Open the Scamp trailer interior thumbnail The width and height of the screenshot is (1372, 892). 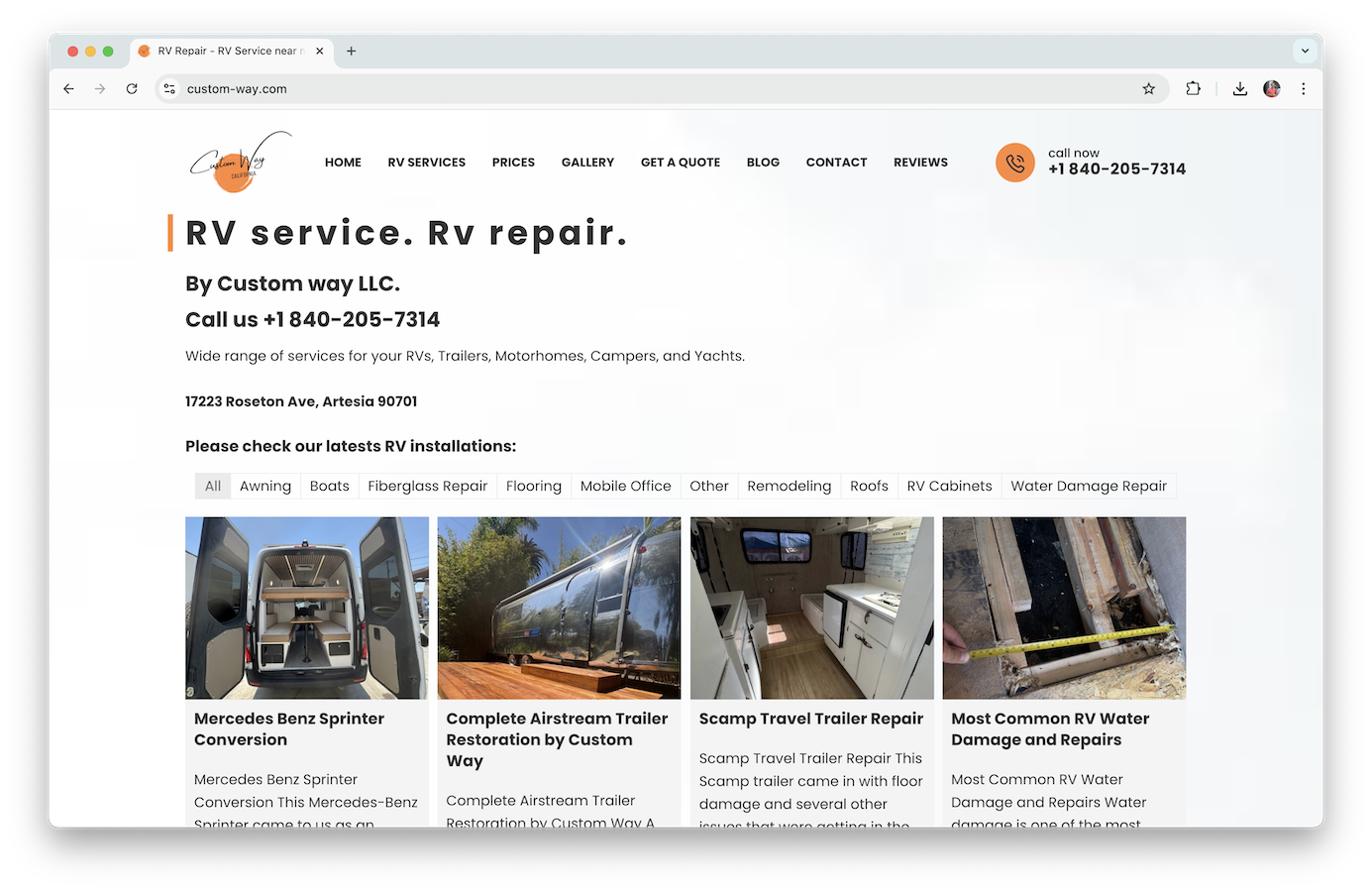click(x=811, y=608)
